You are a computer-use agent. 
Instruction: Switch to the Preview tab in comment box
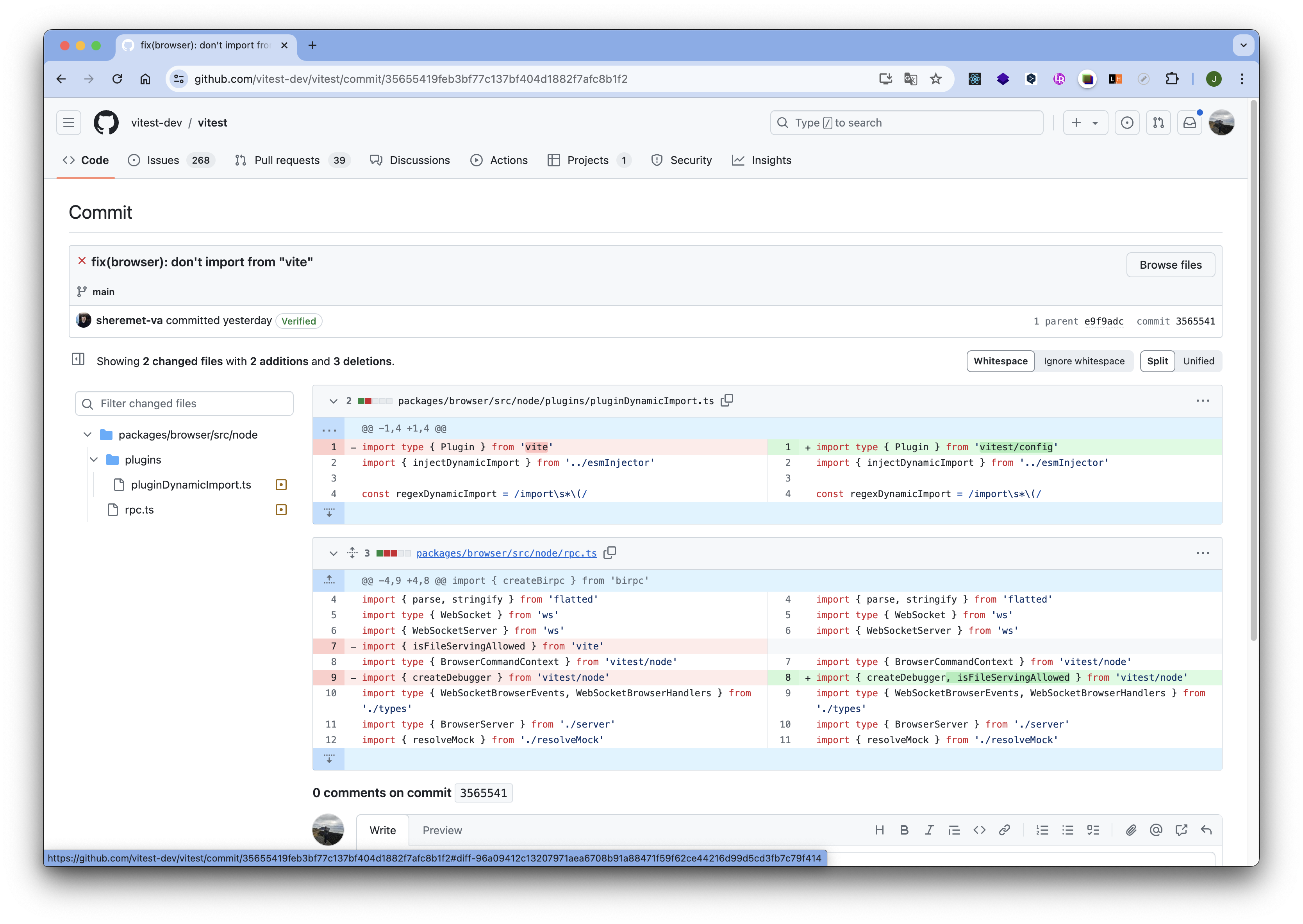(x=442, y=830)
